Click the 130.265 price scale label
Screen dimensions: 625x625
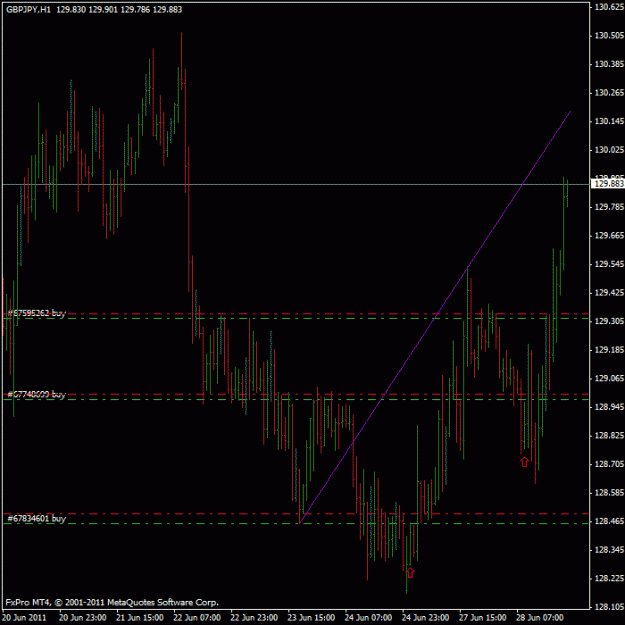click(609, 92)
